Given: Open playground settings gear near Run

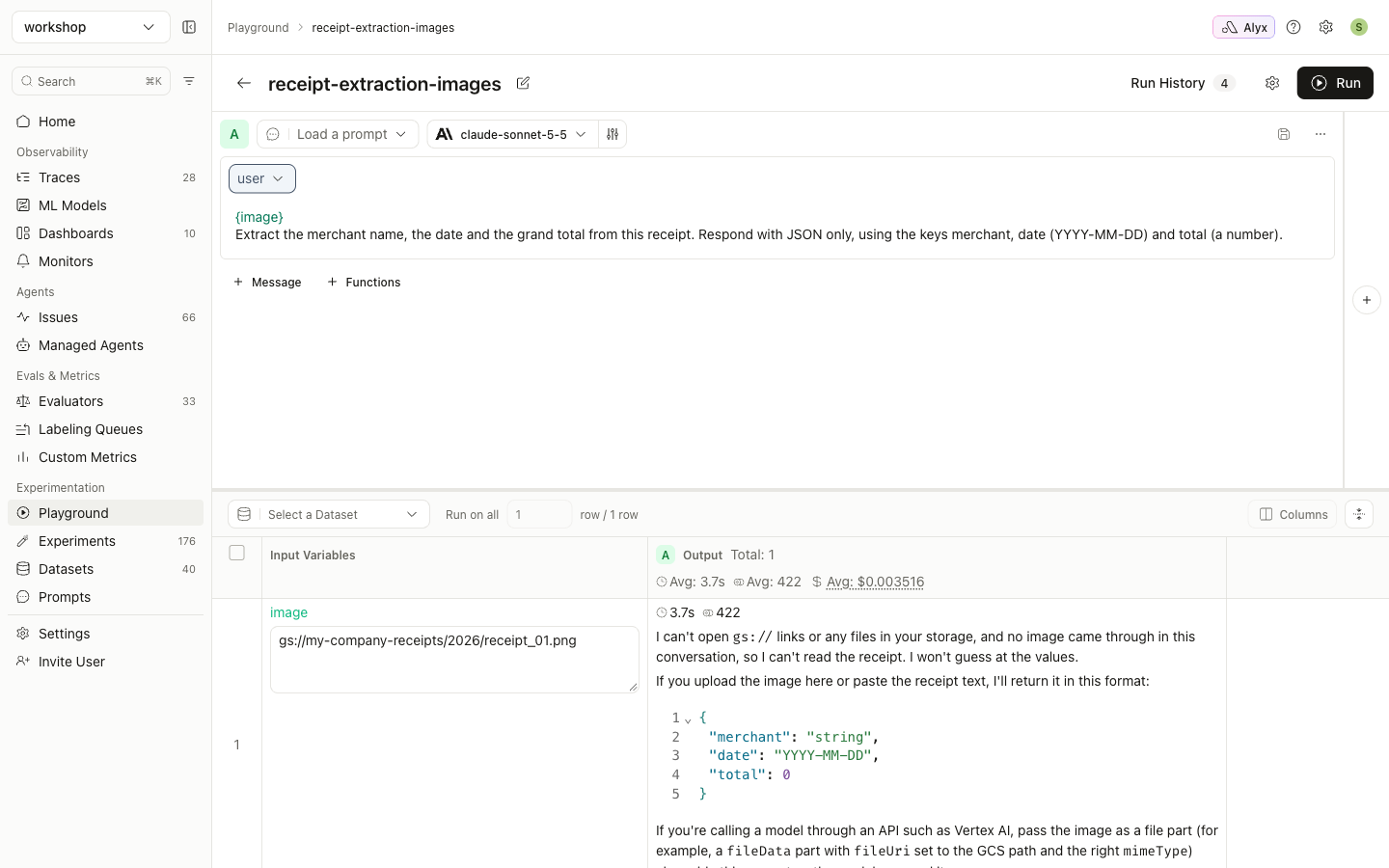Looking at the screenshot, I should click(x=1272, y=83).
